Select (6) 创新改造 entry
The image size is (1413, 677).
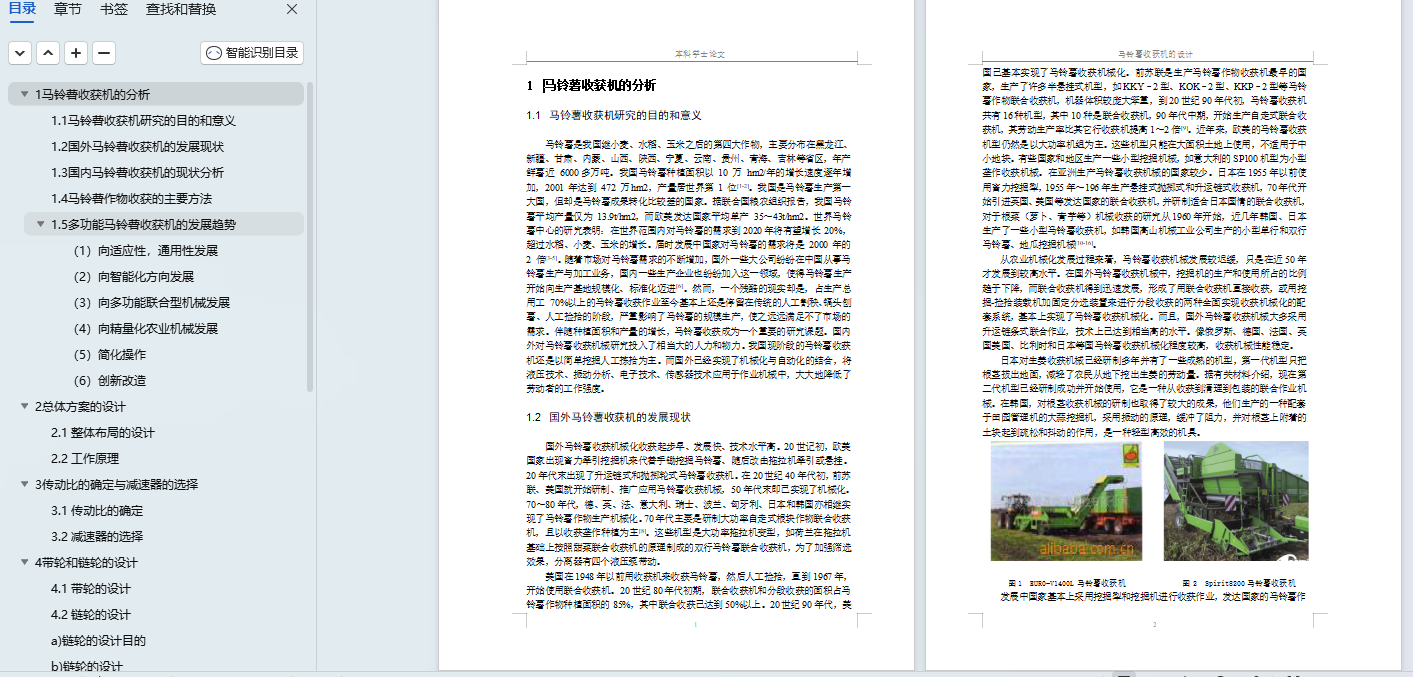click(x=109, y=381)
